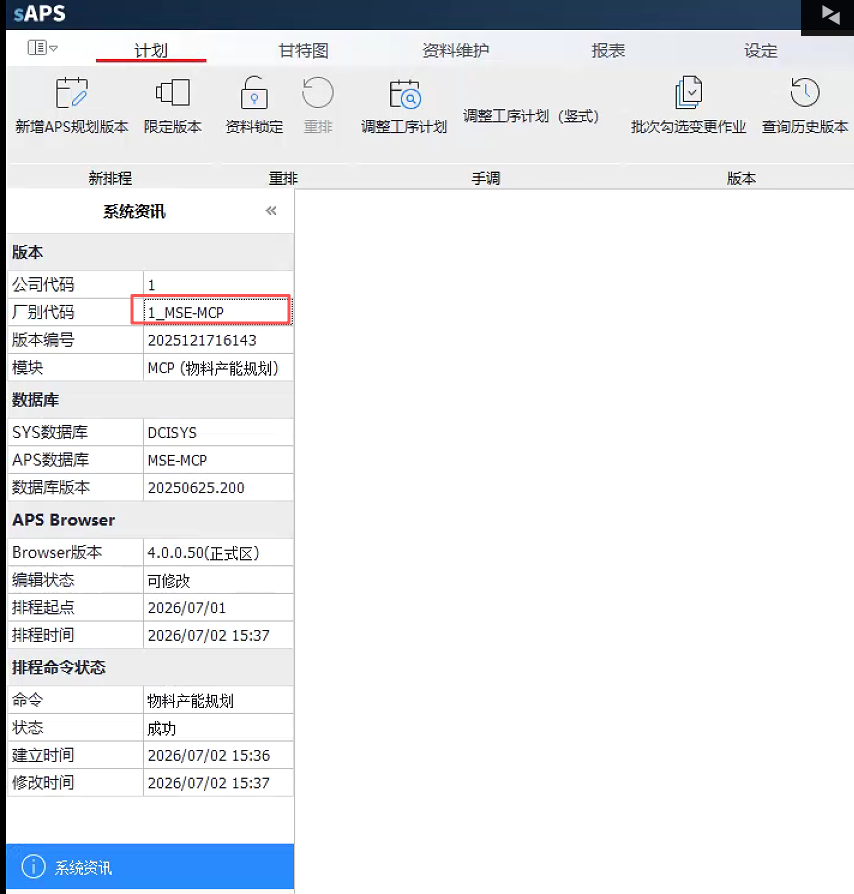The width and height of the screenshot is (854, 894).
Task: Click the 公司代码 value 1
Action: pyautogui.click(x=218, y=285)
